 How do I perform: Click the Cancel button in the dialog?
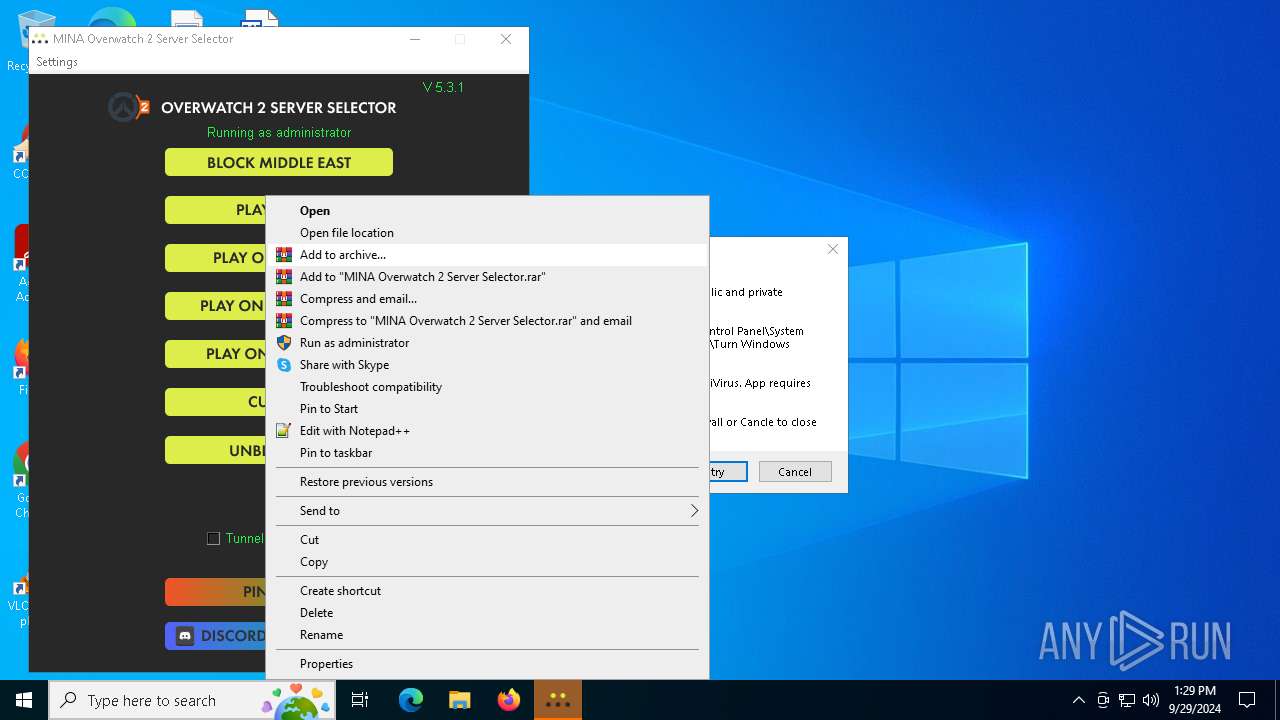pos(795,472)
